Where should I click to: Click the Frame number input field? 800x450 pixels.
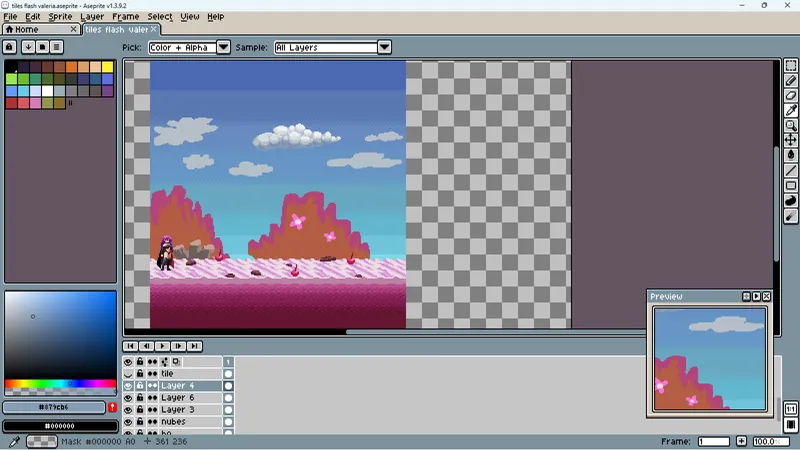(713, 441)
